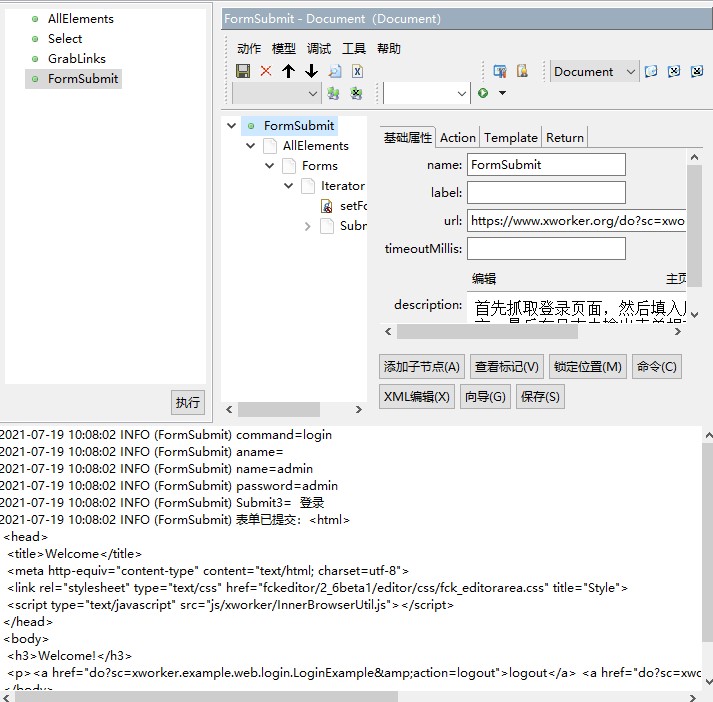
Task: Open the 调试 menu
Action: pos(319,48)
